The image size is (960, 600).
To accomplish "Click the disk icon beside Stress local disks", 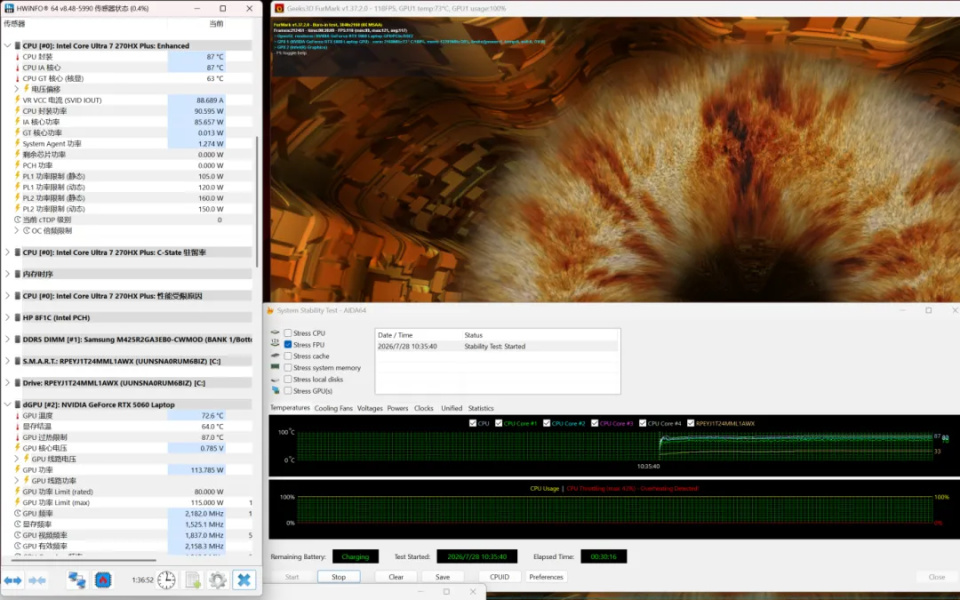I will point(275,379).
